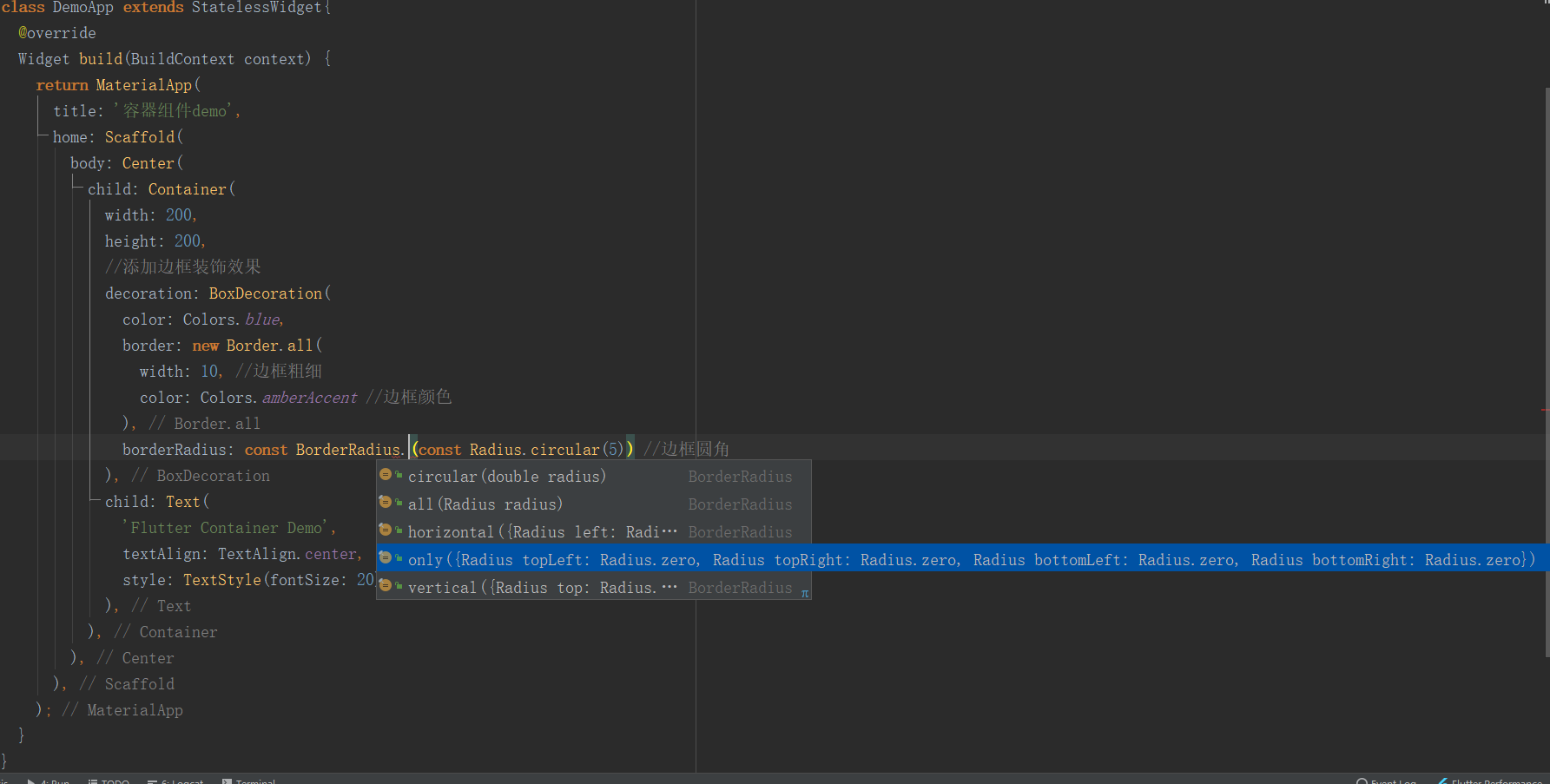The width and height of the screenshot is (1550, 784).
Task: Click the '// Center' closing hint
Action: pos(135,658)
